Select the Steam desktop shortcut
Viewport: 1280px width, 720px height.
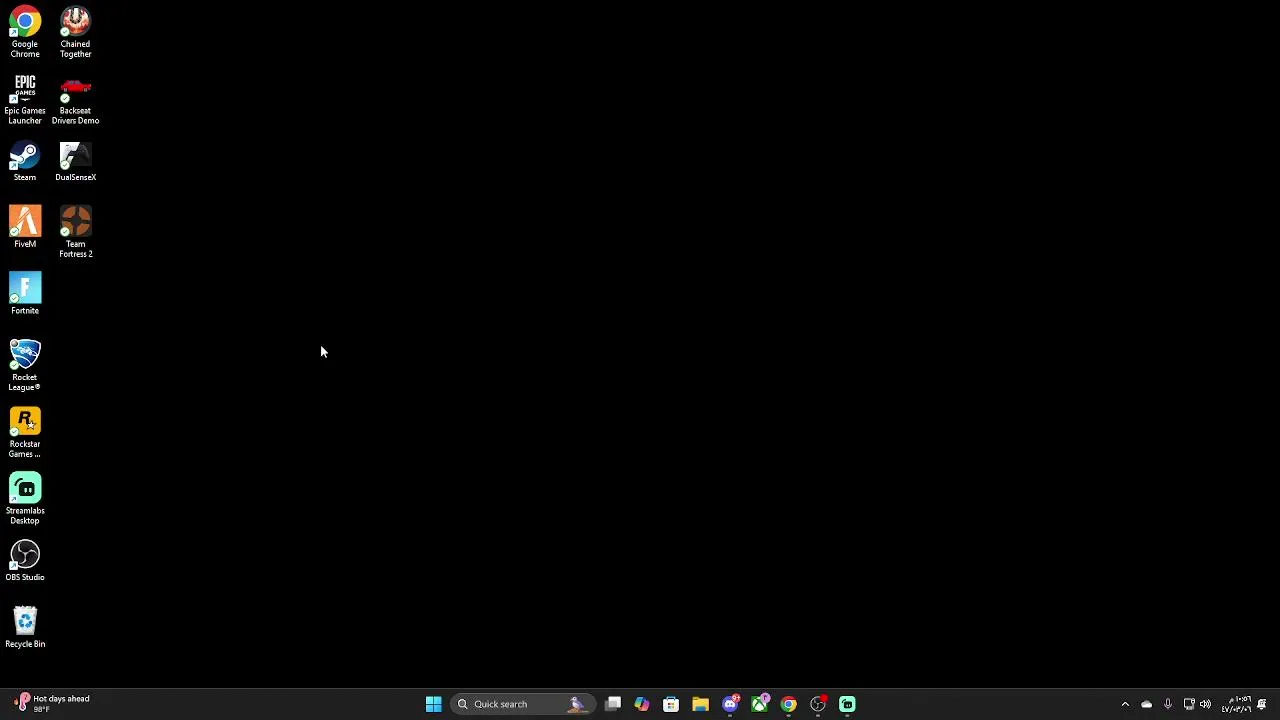pyautogui.click(x=25, y=162)
